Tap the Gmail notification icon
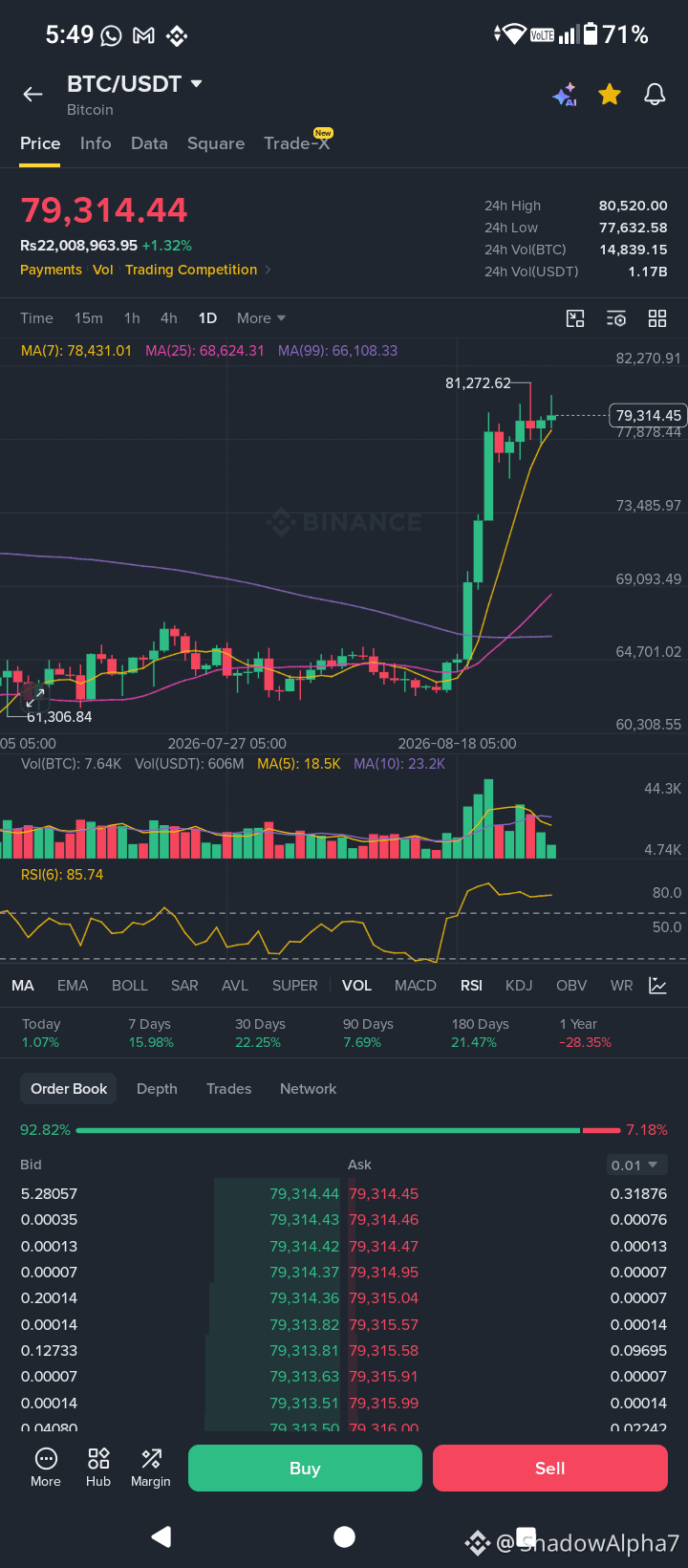The image size is (688, 1568). coord(143,36)
